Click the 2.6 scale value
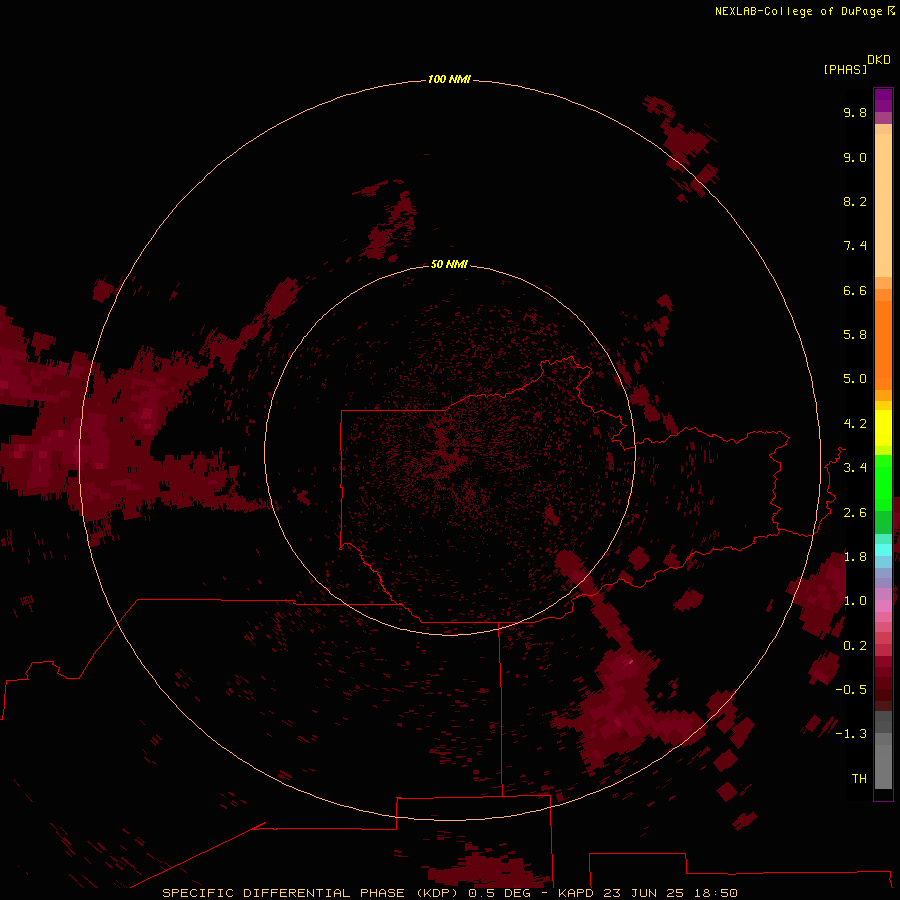Screen dimensions: 900x900 [855, 513]
